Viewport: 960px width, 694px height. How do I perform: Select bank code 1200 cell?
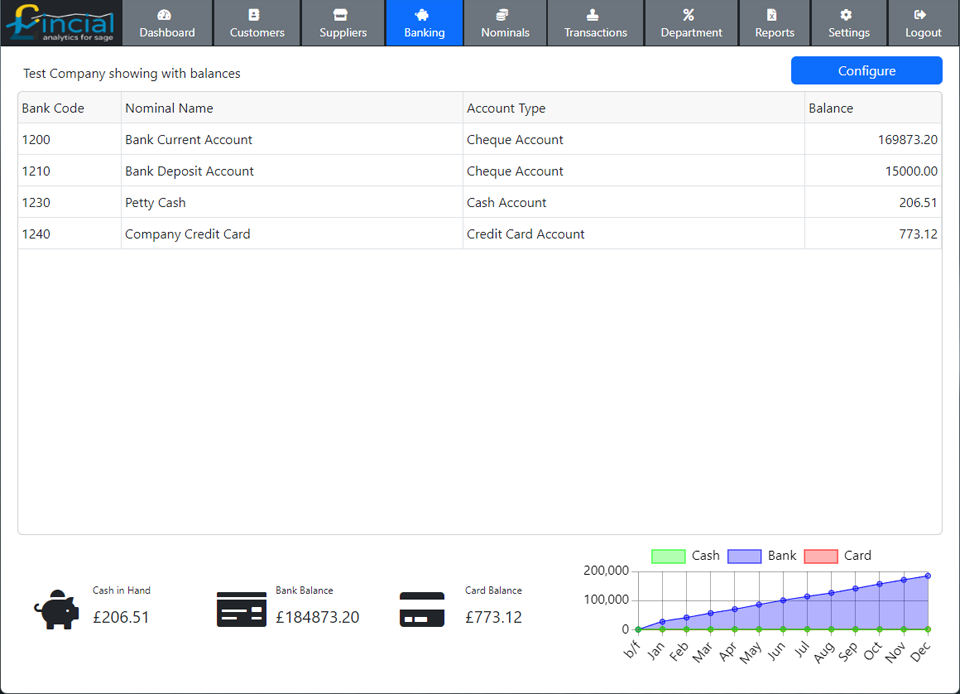coord(70,140)
